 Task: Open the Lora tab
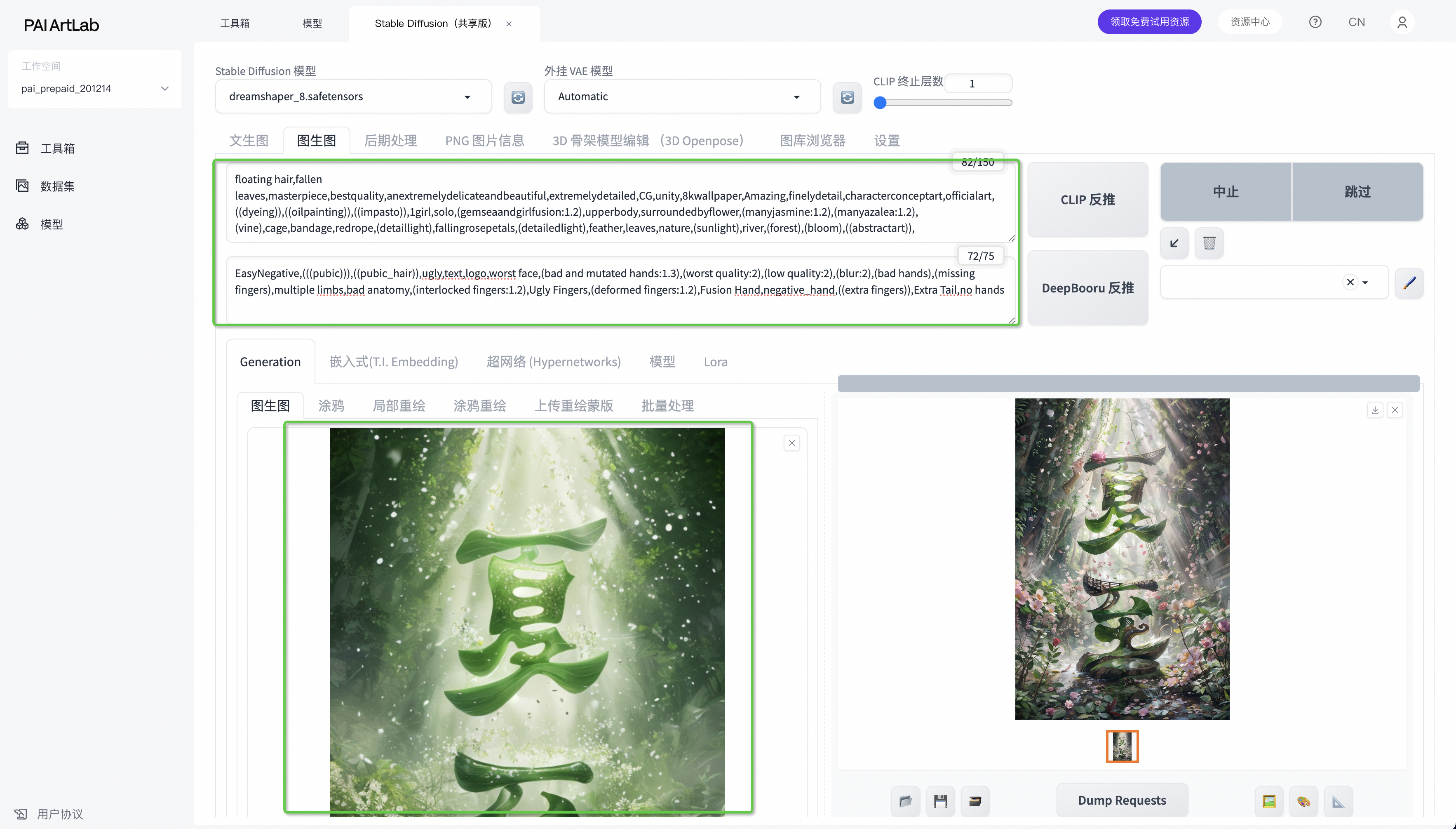click(x=715, y=362)
